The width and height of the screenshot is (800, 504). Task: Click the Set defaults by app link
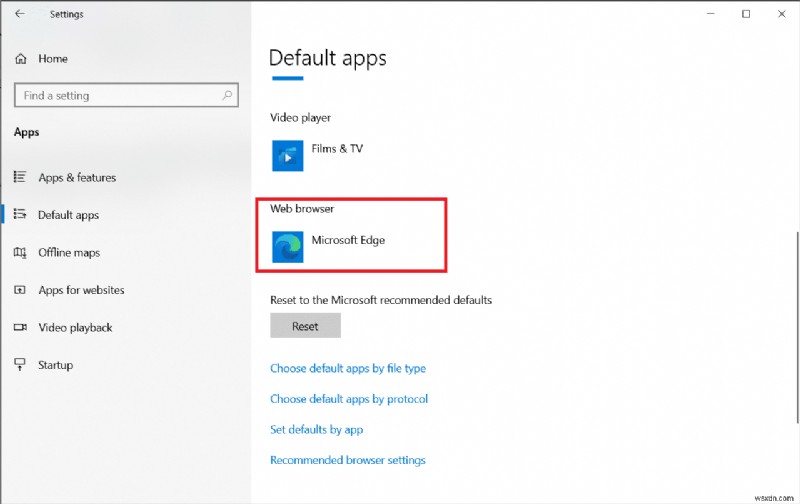(316, 430)
